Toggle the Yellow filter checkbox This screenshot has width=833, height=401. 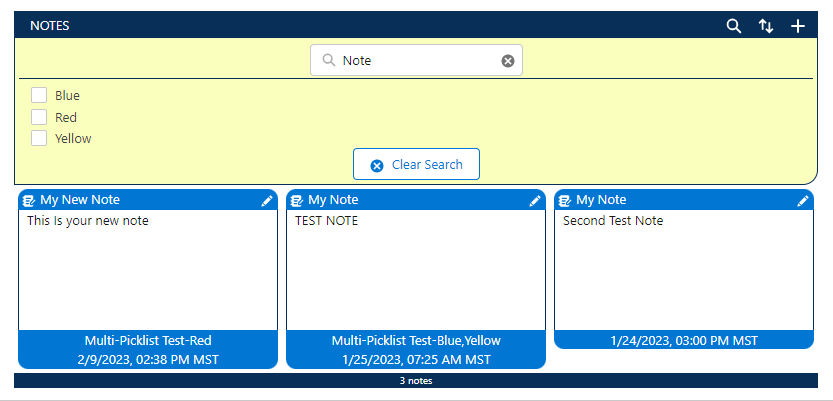coord(39,138)
